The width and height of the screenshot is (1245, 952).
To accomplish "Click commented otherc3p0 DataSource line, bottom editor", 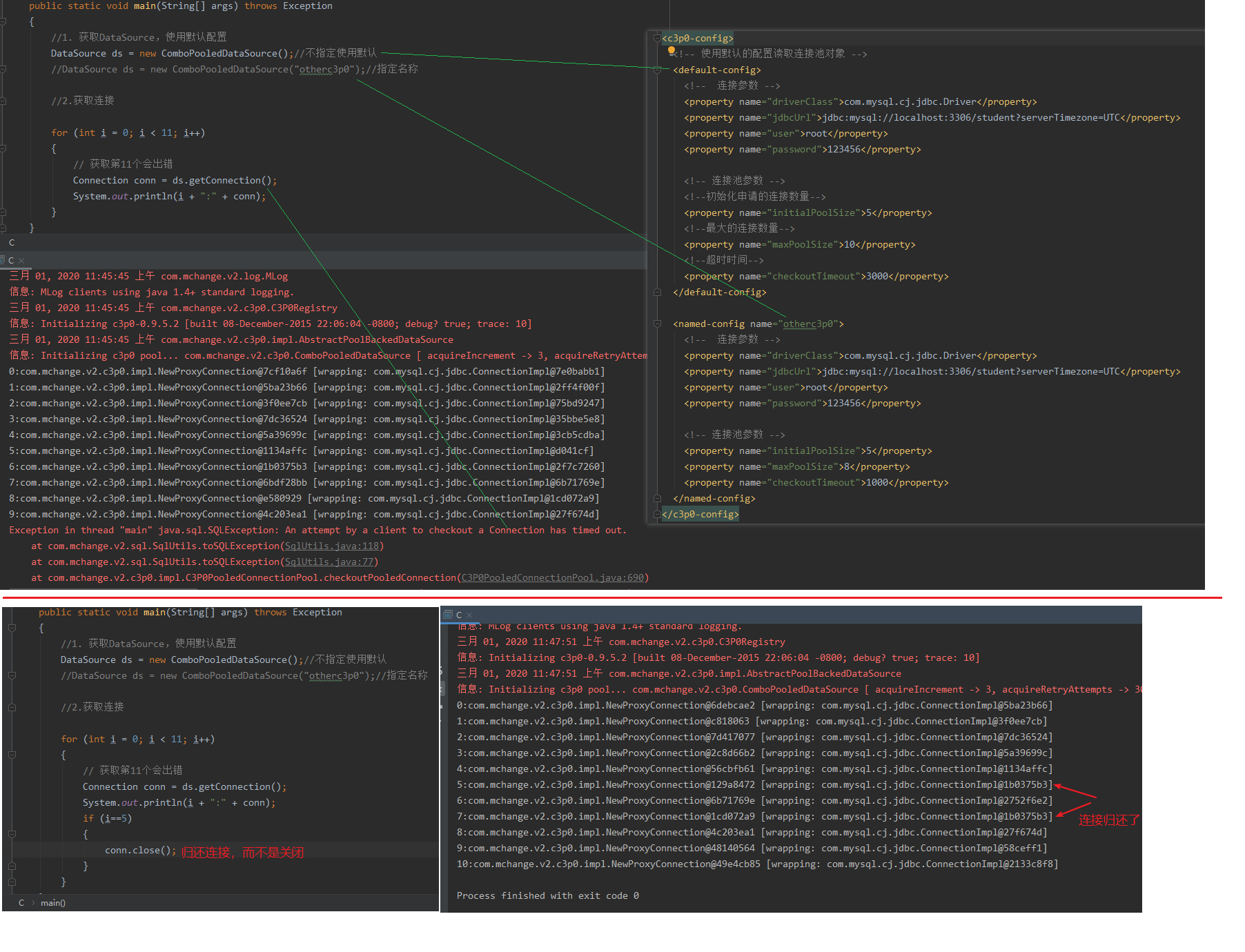I will tap(244, 675).
